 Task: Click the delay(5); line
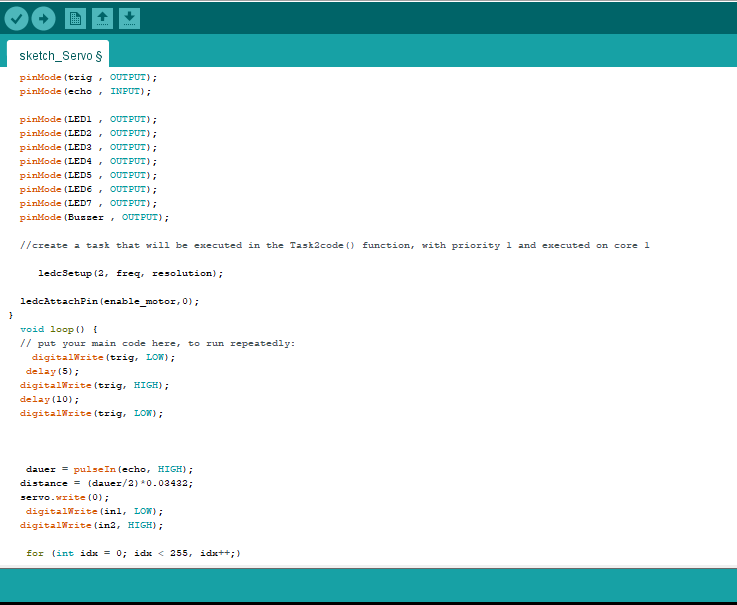click(53, 371)
